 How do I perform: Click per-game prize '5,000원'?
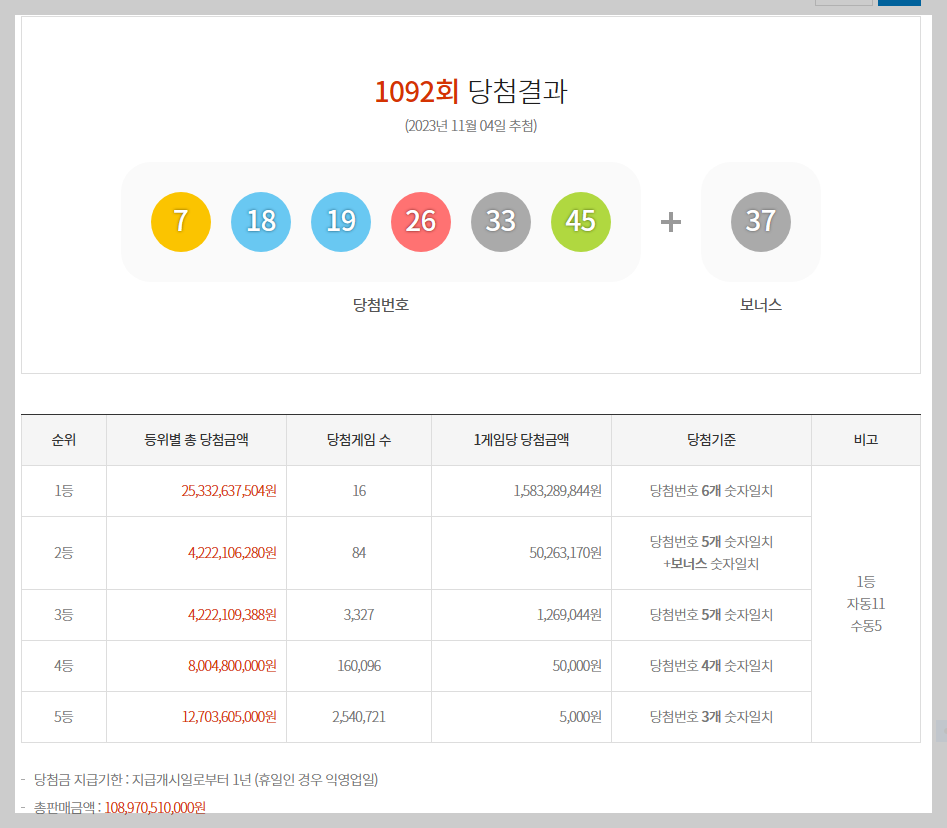pyautogui.click(x=580, y=717)
